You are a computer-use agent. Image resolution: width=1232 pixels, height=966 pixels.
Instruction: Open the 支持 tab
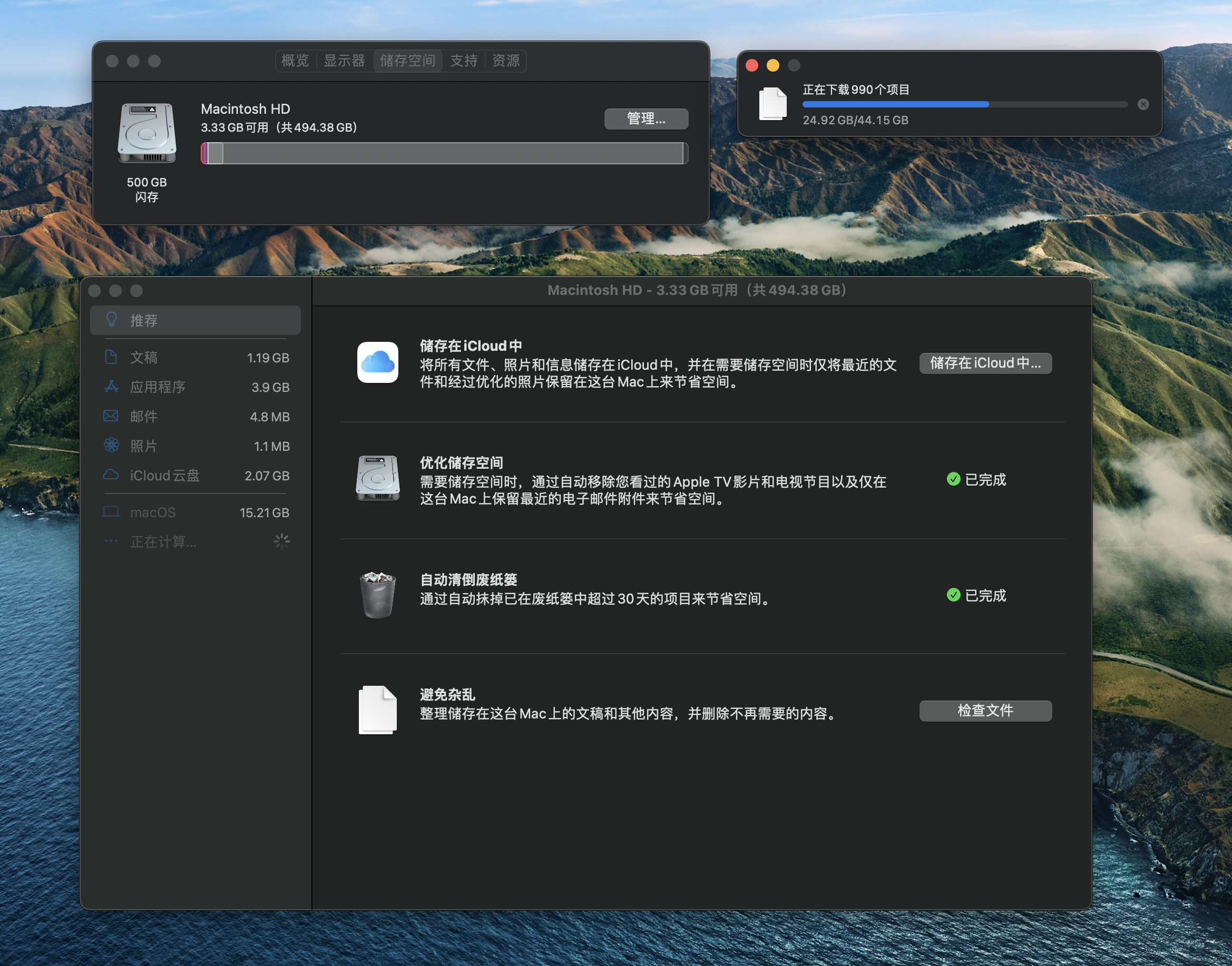pos(463,61)
